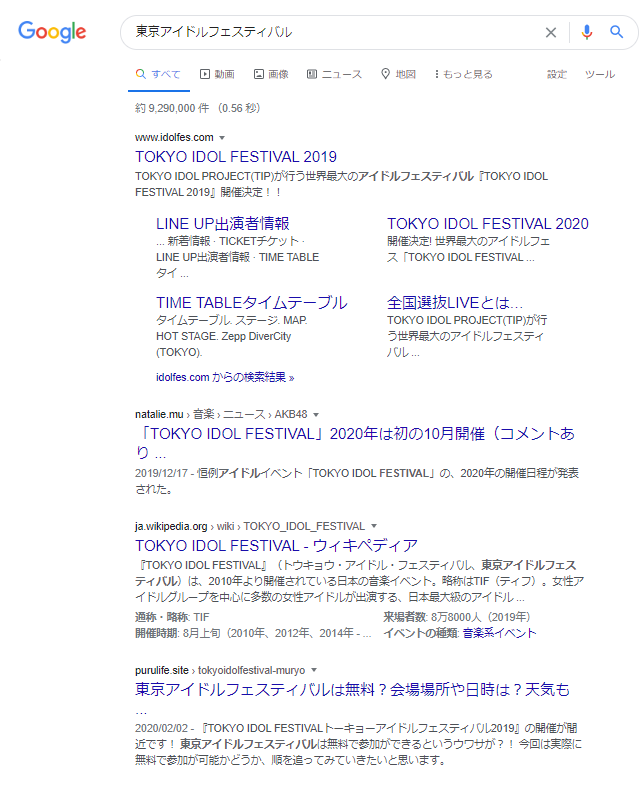Image resolution: width=641 pixels, height=785 pixels.
Task: Expand dropdown arrow next to ja.wikipedia.org URL
Action: 374,526
